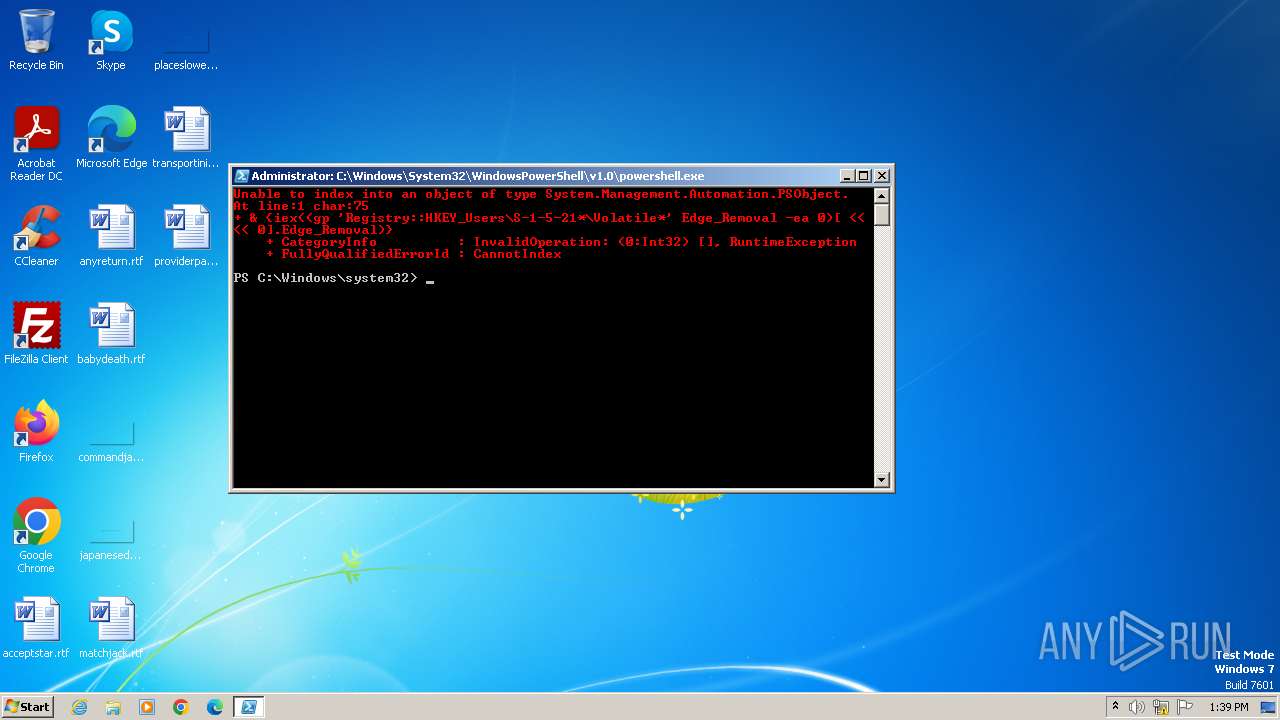Open the CCleaner desktop shortcut

click(x=36, y=236)
